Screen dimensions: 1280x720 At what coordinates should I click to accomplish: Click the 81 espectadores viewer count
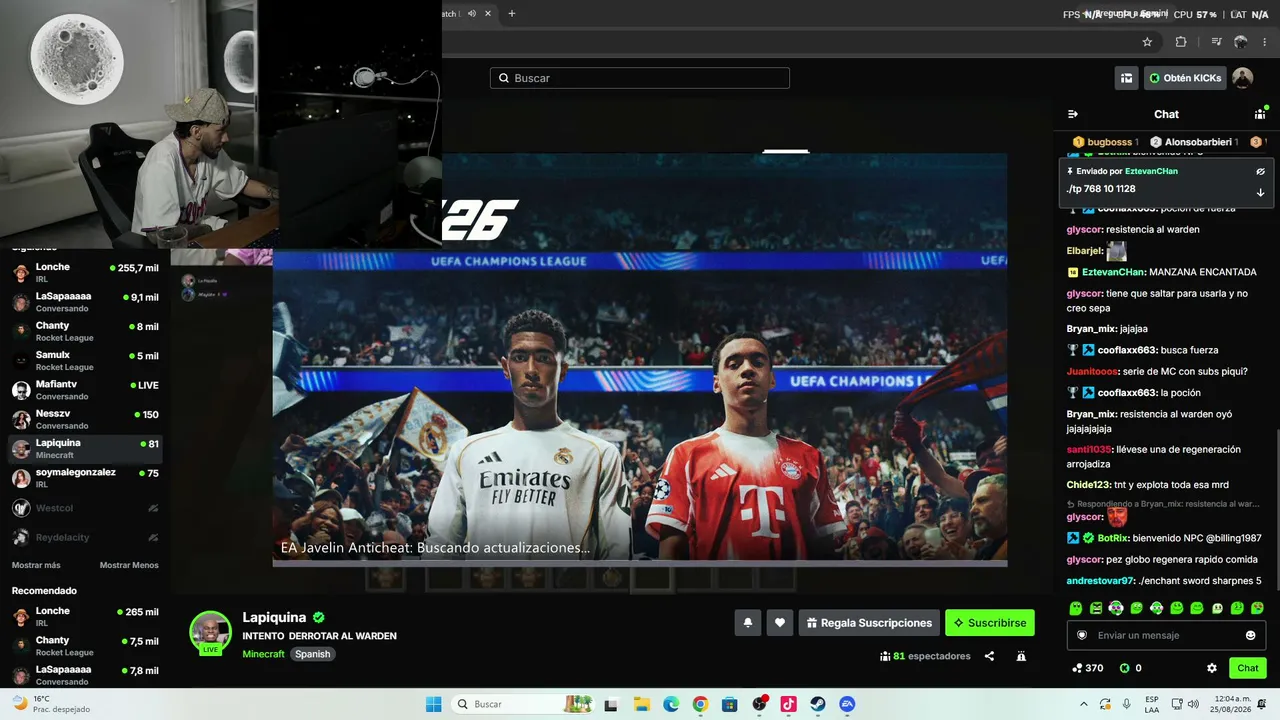click(x=926, y=656)
